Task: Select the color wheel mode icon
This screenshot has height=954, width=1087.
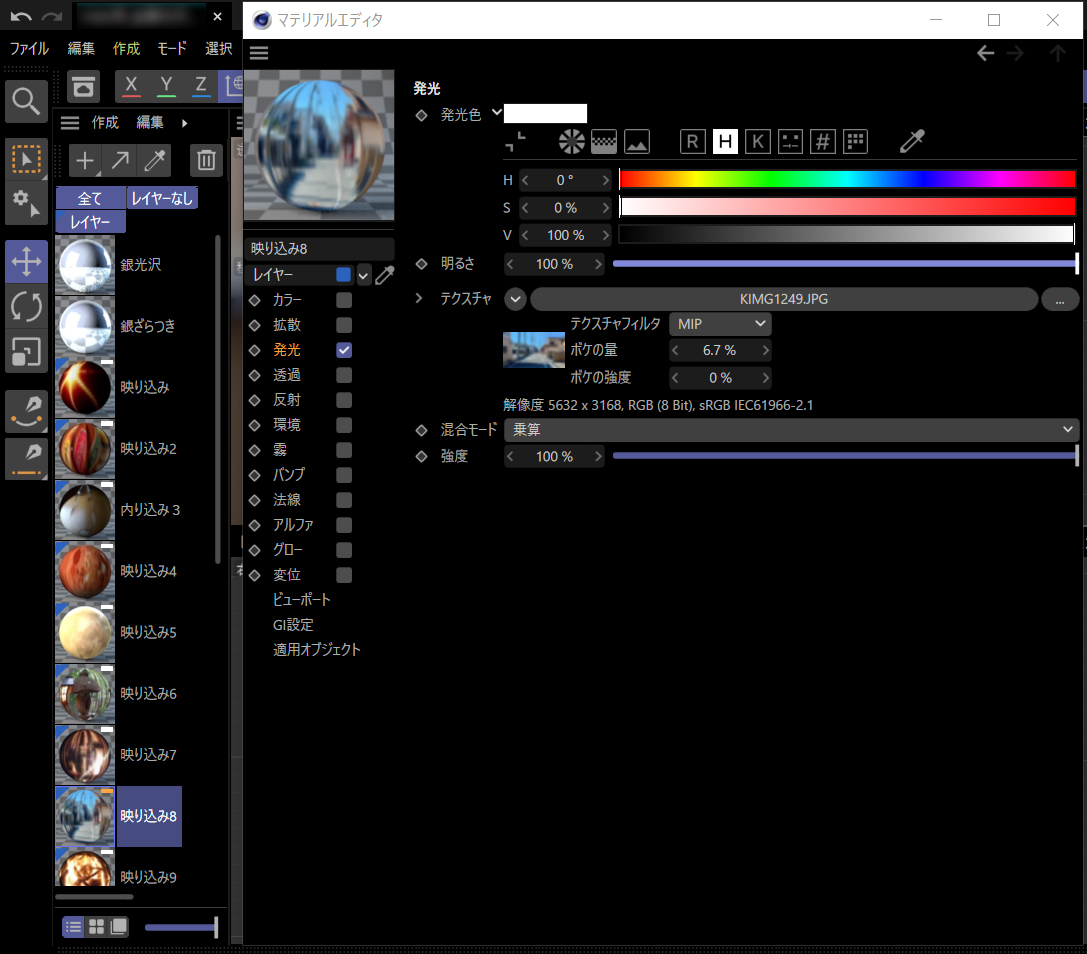Action: [571, 142]
